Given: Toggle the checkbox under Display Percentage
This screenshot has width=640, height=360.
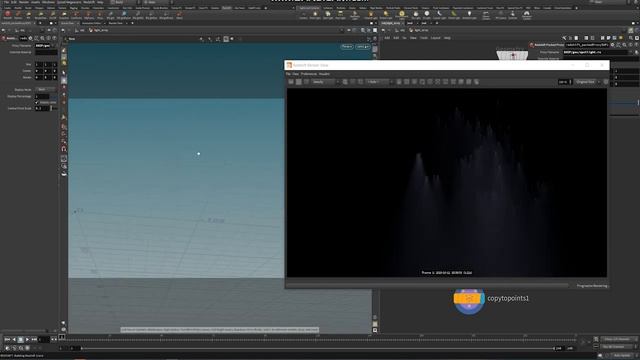Looking at the screenshot, I should tap(37, 102).
